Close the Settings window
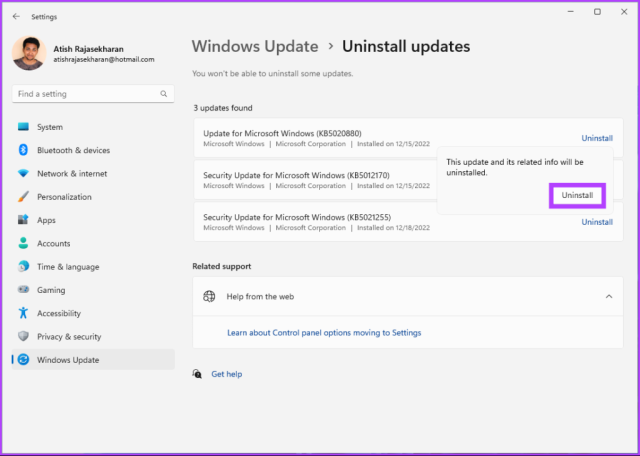Screen dimensions: 640x456 point(624,12)
